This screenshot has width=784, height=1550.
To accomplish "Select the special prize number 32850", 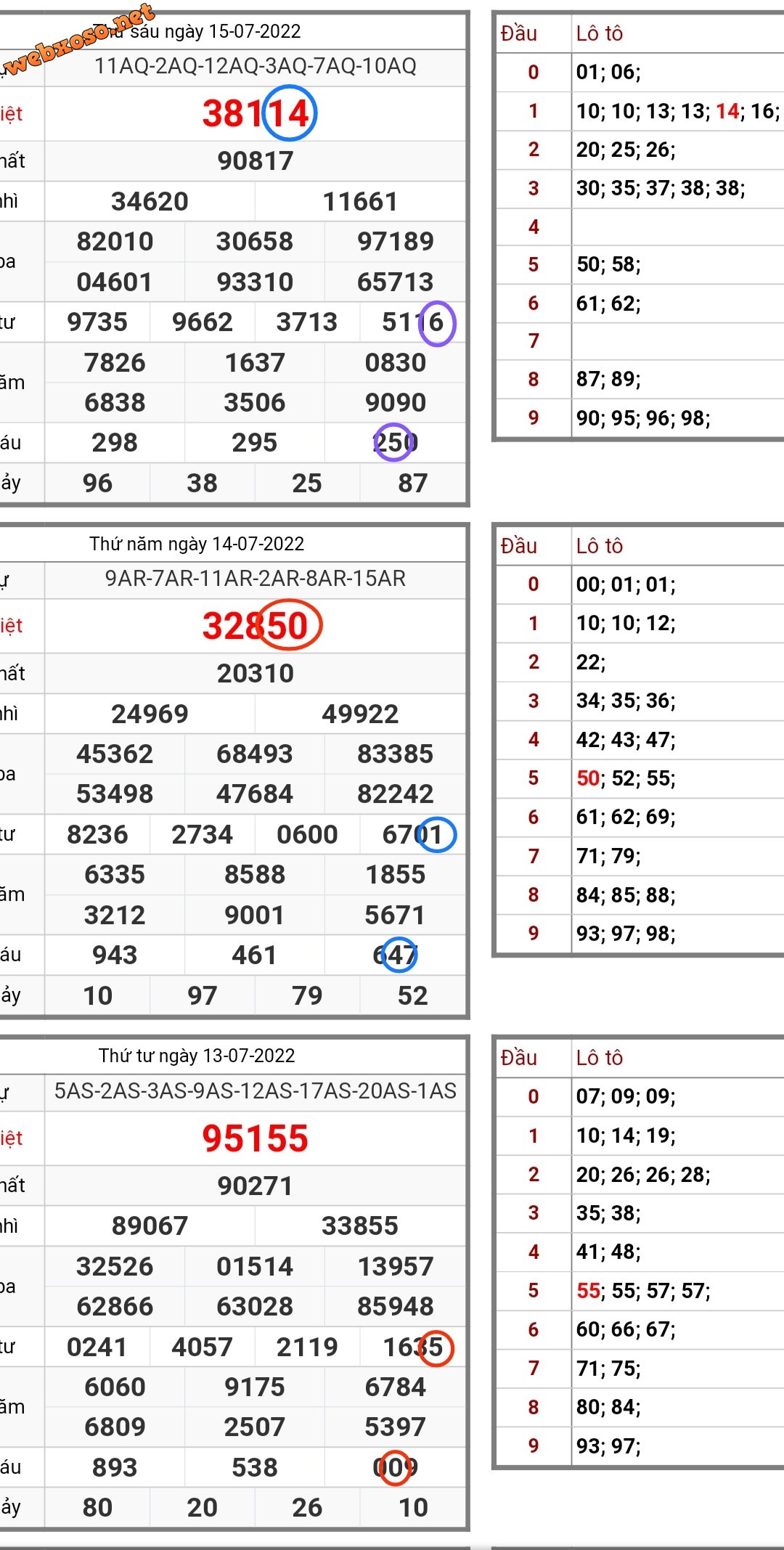I will (x=256, y=626).
